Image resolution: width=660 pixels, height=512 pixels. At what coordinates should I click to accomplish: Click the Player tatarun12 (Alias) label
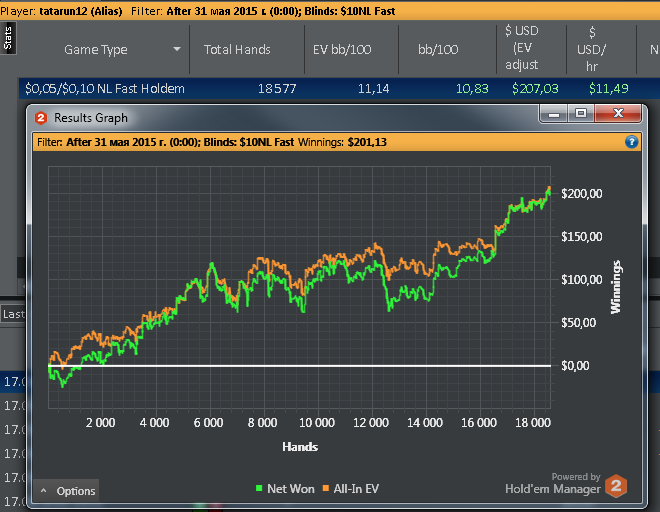pos(61,11)
